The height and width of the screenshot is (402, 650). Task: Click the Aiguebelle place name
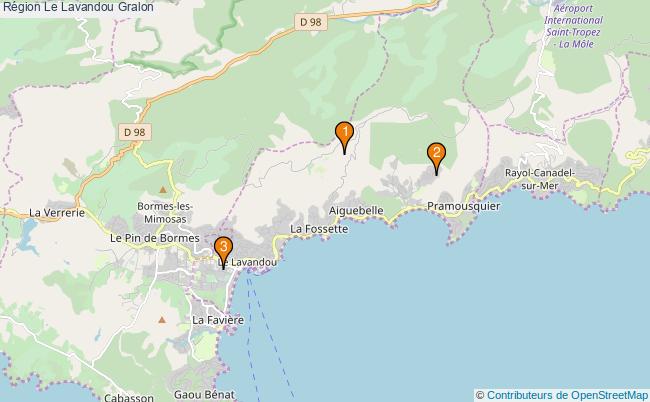[356, 211]
